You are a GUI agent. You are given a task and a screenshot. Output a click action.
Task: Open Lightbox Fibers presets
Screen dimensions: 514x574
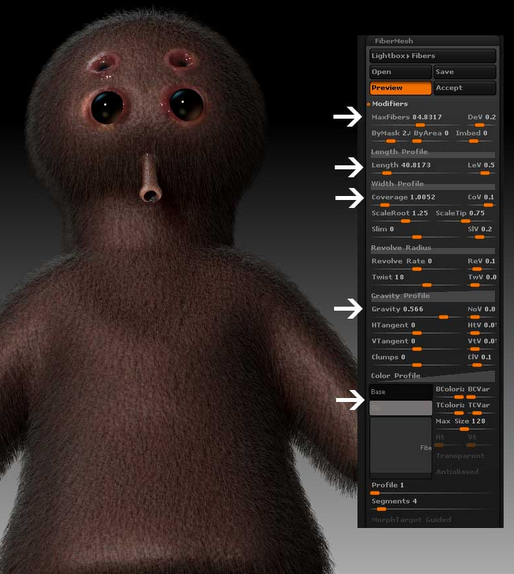[432, 56]
